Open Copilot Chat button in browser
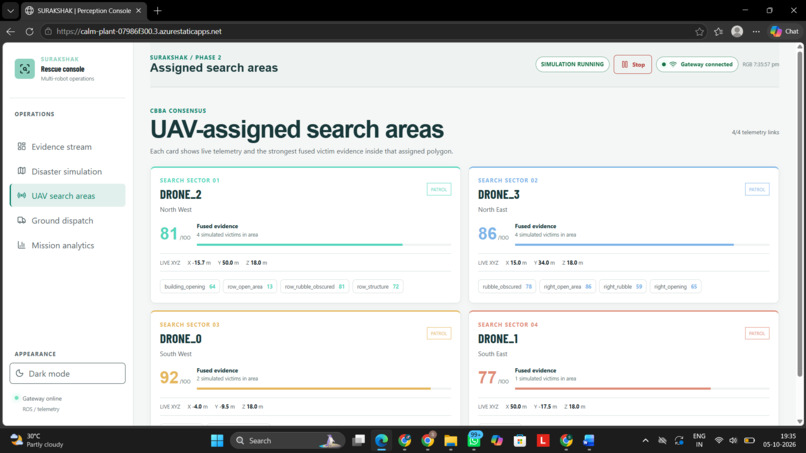The image size is (806, 453). coord(784,31)
